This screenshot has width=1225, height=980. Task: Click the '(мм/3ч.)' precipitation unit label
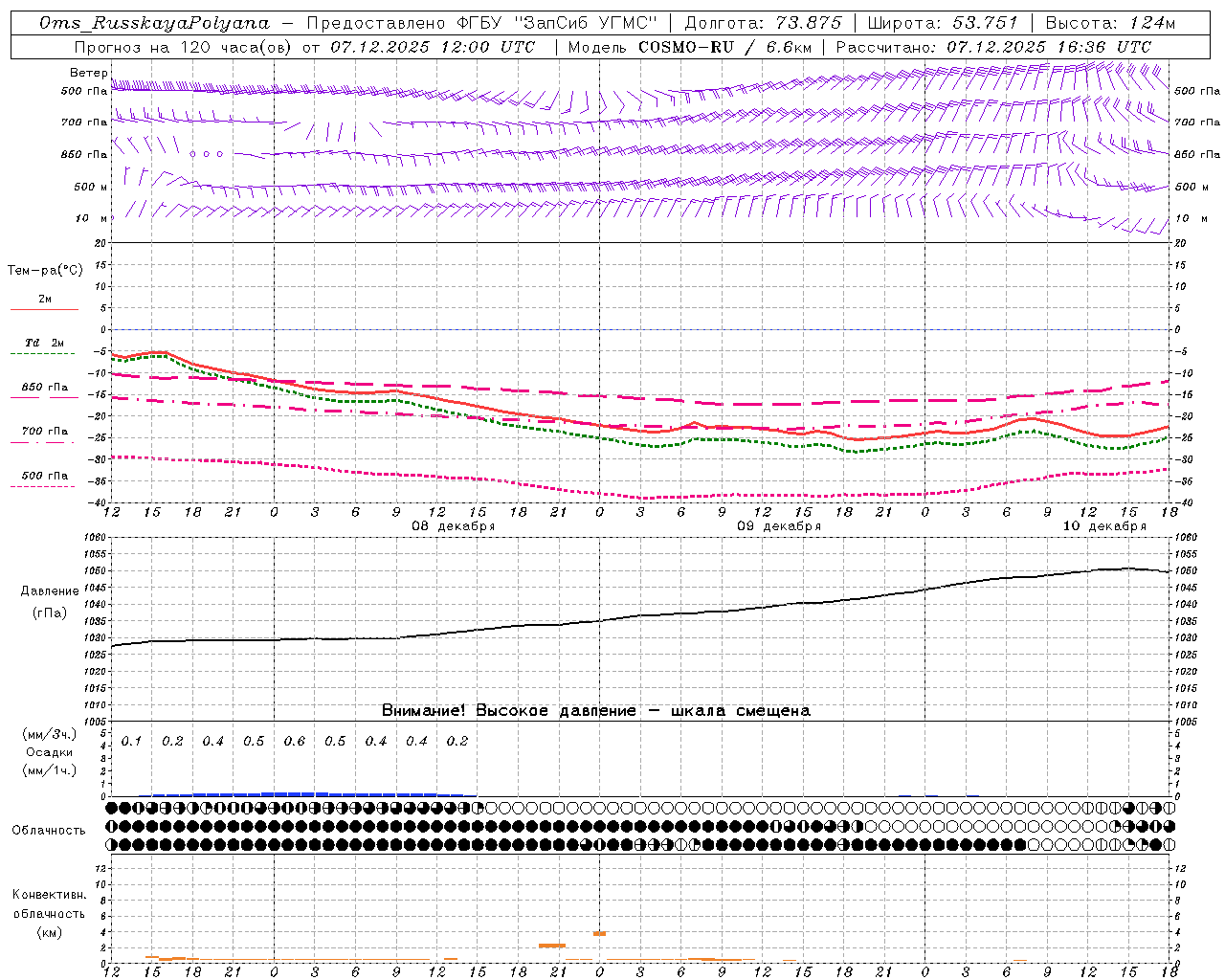[50, 735]
